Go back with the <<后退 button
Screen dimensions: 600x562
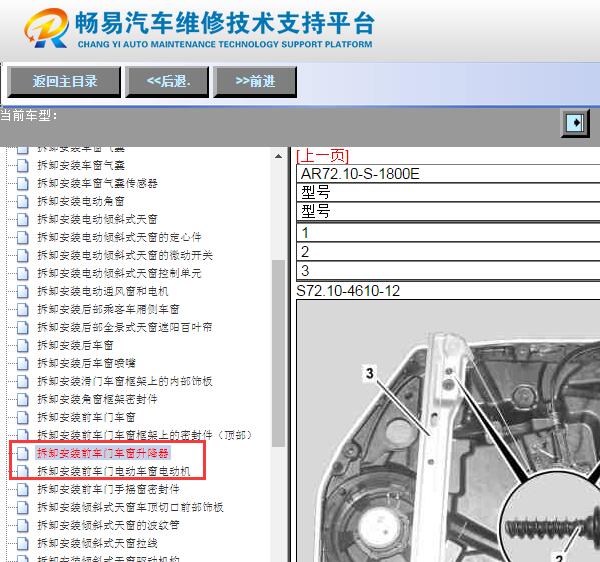(167, 81)
